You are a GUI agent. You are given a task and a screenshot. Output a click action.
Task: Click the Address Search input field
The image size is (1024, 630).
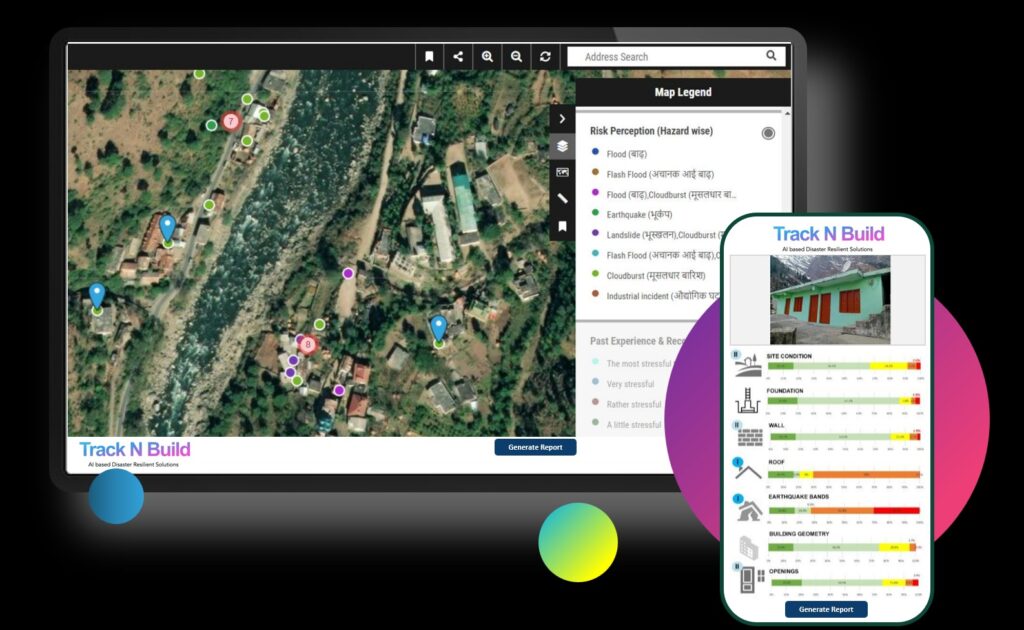(666, 57)
